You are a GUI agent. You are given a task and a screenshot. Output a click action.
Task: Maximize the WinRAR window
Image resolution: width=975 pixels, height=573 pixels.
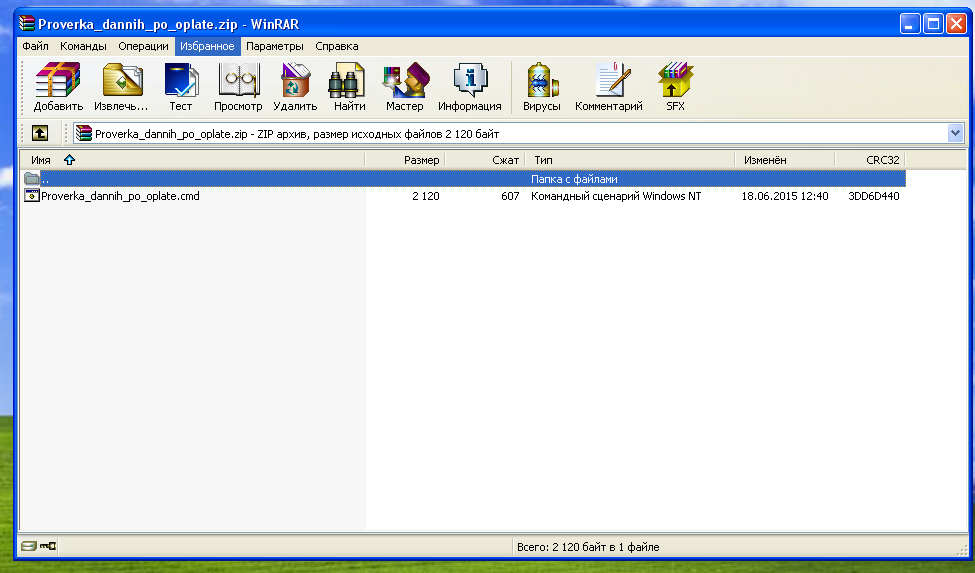click(933, 24)
